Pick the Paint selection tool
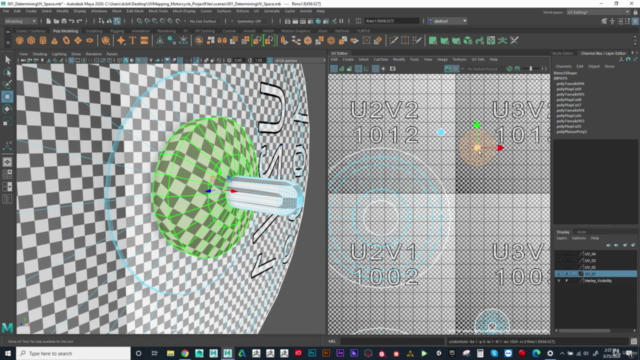 coord(7,84)
